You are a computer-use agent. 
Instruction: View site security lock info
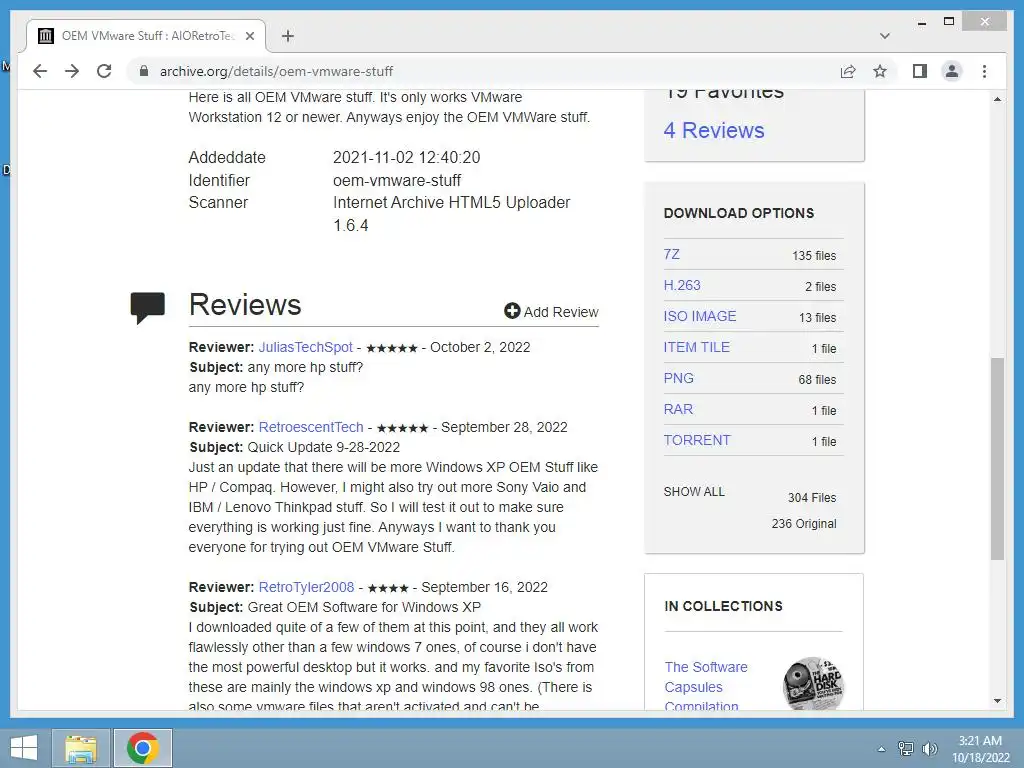(144, 71)
